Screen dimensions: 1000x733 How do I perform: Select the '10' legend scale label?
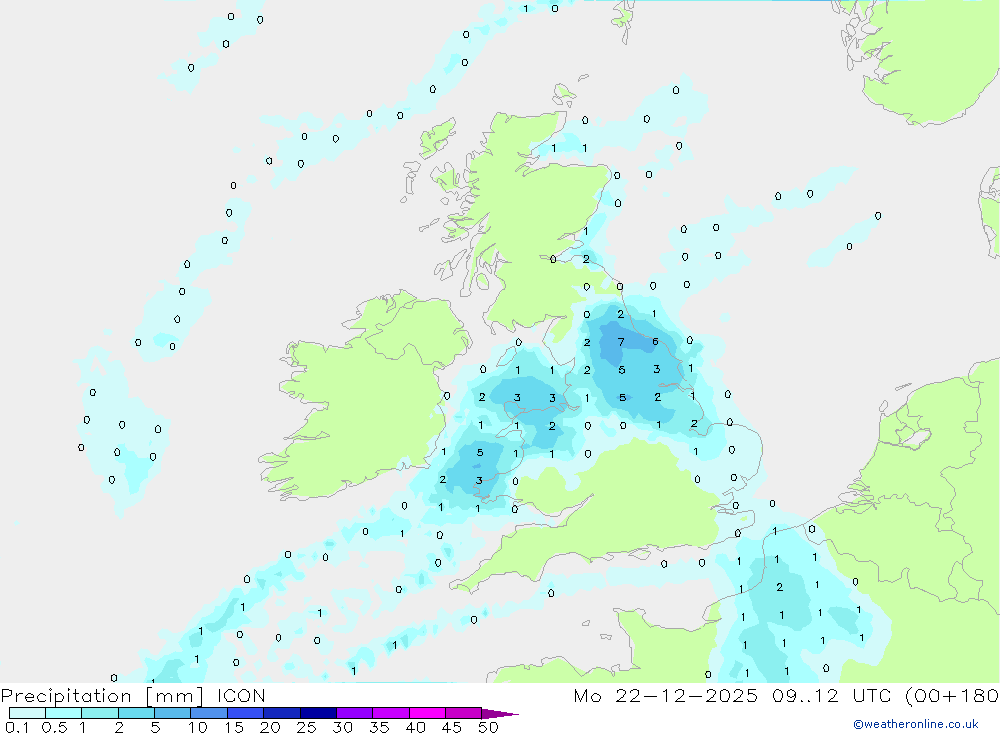coord(198,727)
